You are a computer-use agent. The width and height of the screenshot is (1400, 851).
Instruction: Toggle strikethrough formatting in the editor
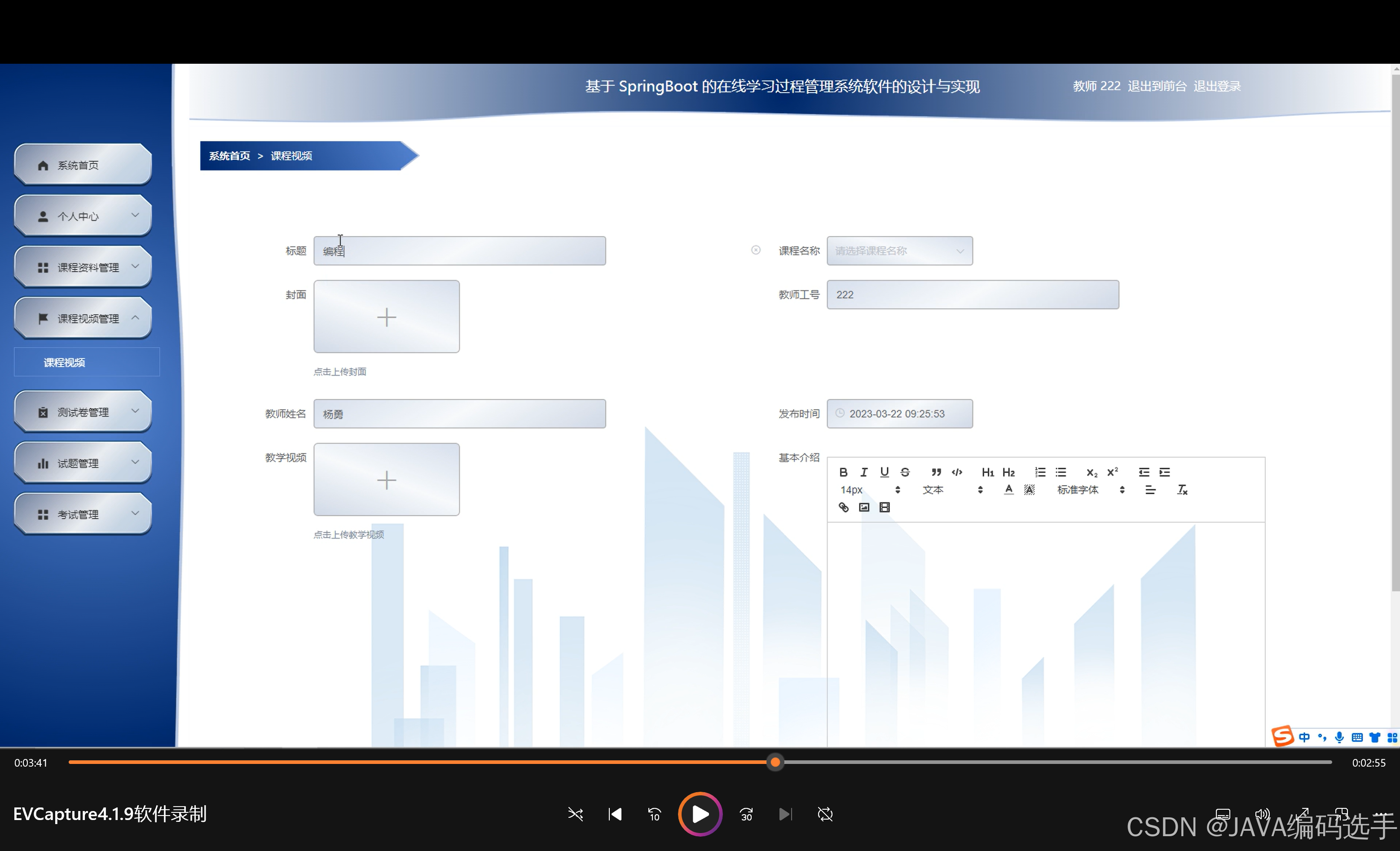[905, 472]
